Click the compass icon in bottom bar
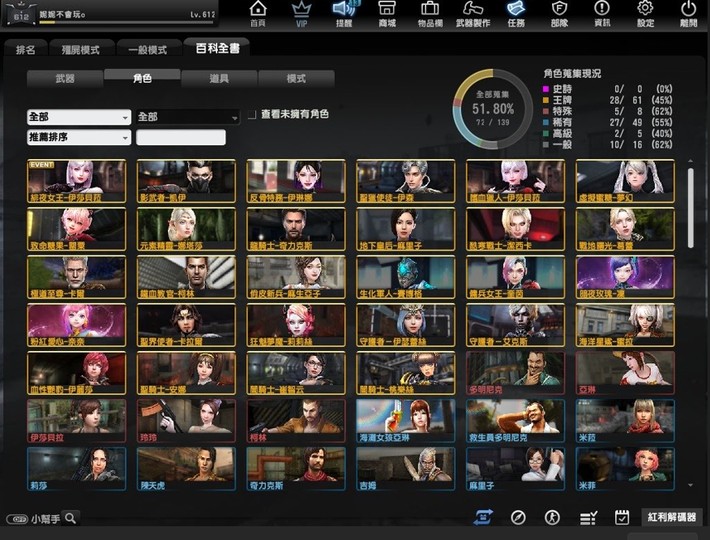The width and height of the screenshot is (710, 540). click(518, 517)
